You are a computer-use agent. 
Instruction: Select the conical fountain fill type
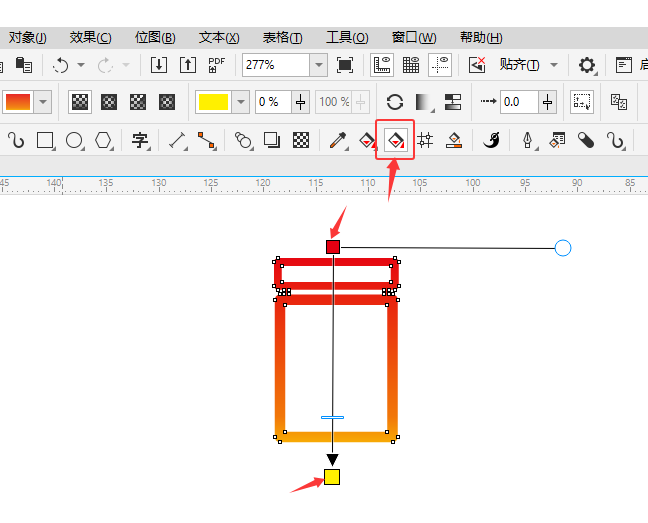point(138,102)
